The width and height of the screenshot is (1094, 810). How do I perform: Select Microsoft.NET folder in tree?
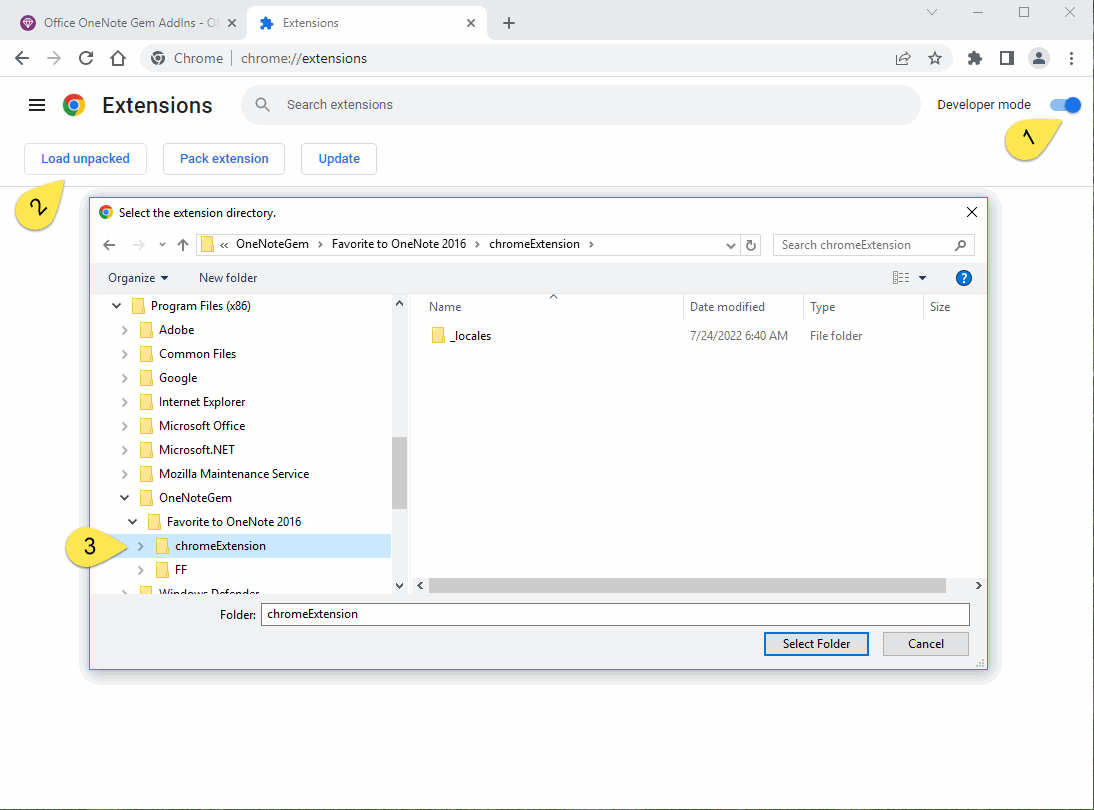point(197,450)
